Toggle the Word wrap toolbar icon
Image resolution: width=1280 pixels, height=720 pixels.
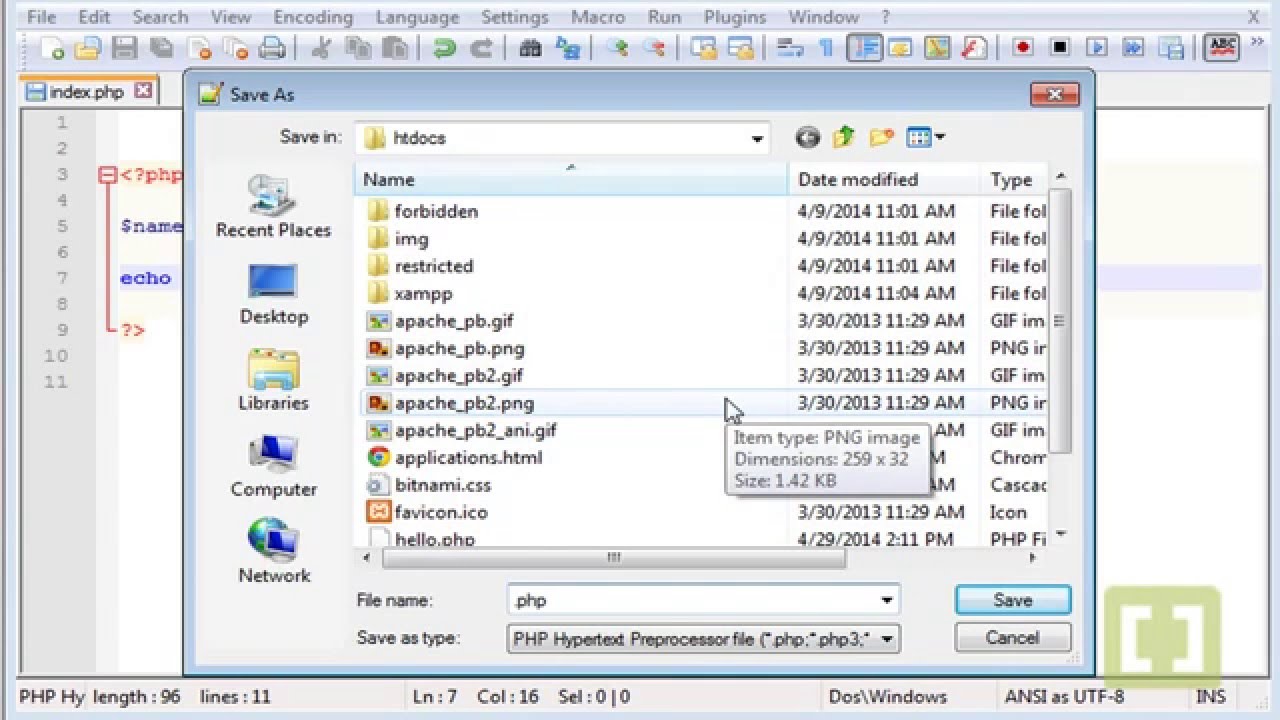(790, 47)
